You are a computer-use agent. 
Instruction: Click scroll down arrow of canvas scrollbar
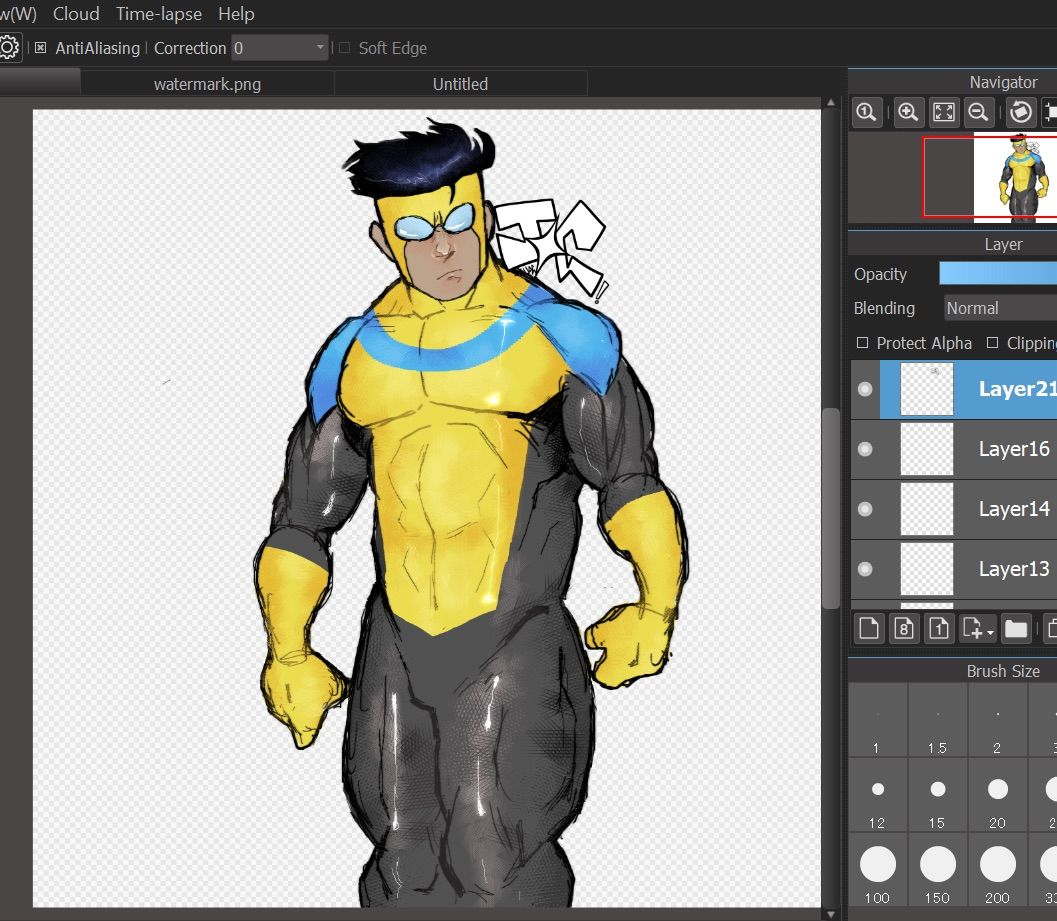tap(830, 914)
